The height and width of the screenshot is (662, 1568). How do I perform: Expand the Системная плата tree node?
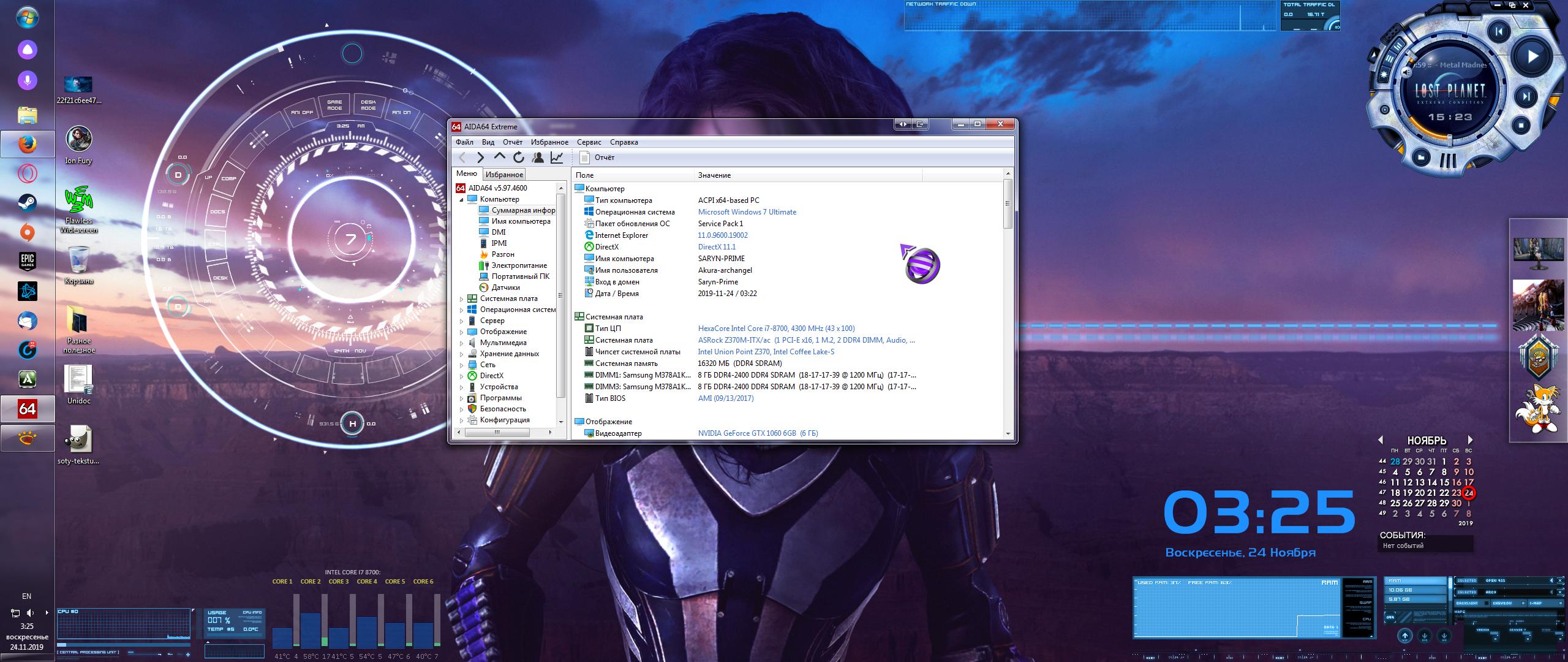462,299
